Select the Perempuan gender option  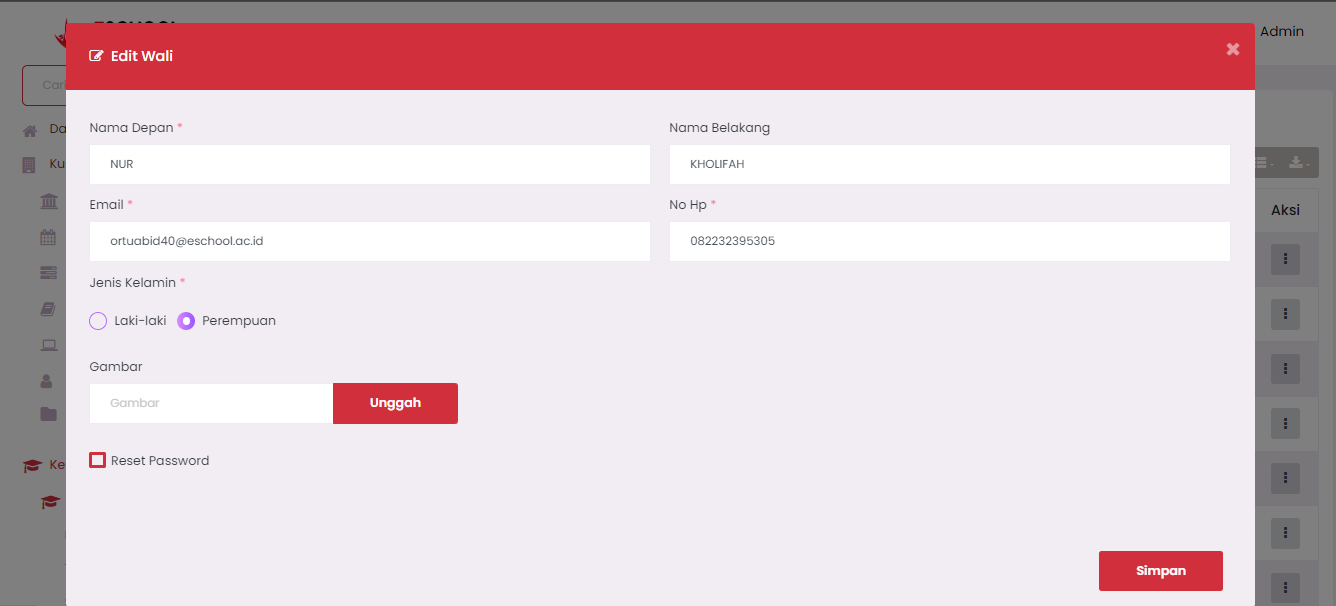[x=186, y=321]
